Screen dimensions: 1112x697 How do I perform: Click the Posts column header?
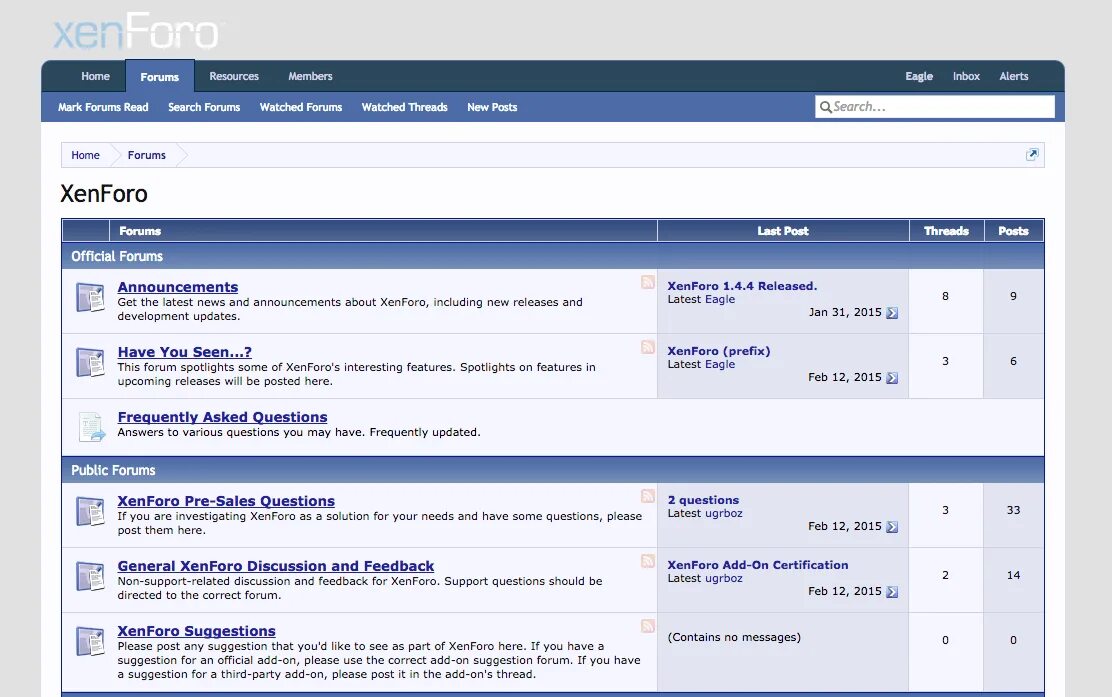pyautogui.click(x=1013, y=230)
